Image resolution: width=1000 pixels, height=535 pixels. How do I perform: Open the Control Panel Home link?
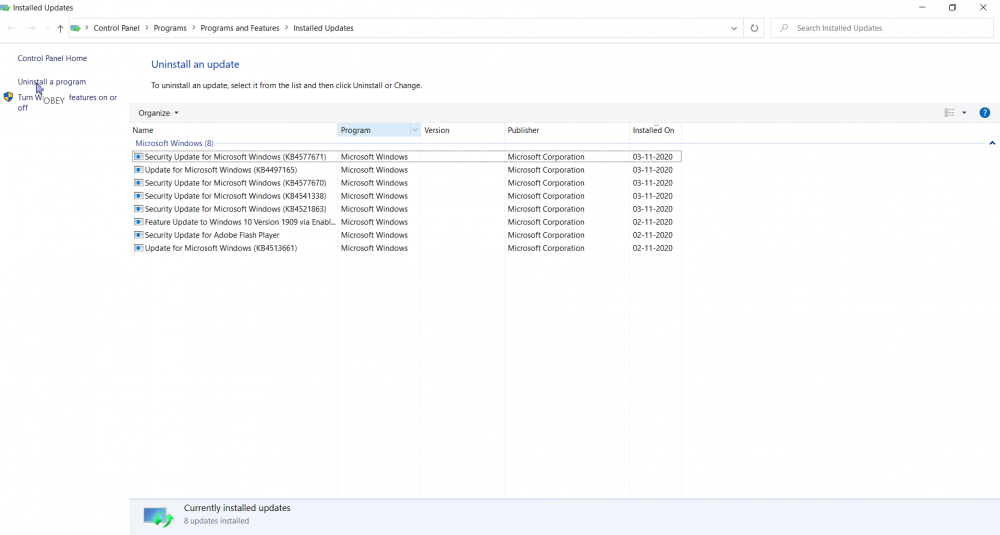52,58
